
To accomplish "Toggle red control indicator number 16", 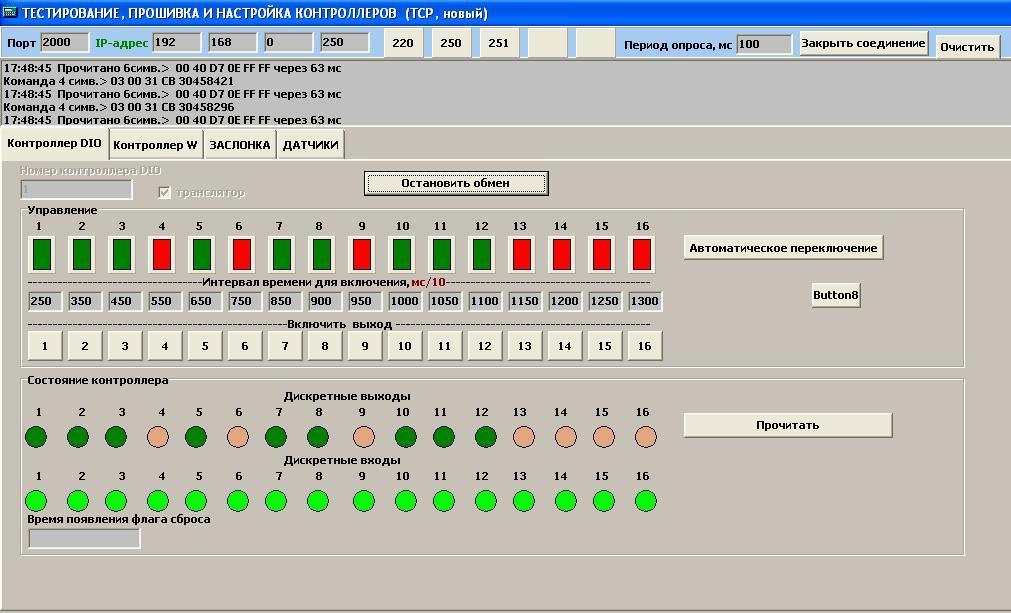I will [x=642, y=255].
